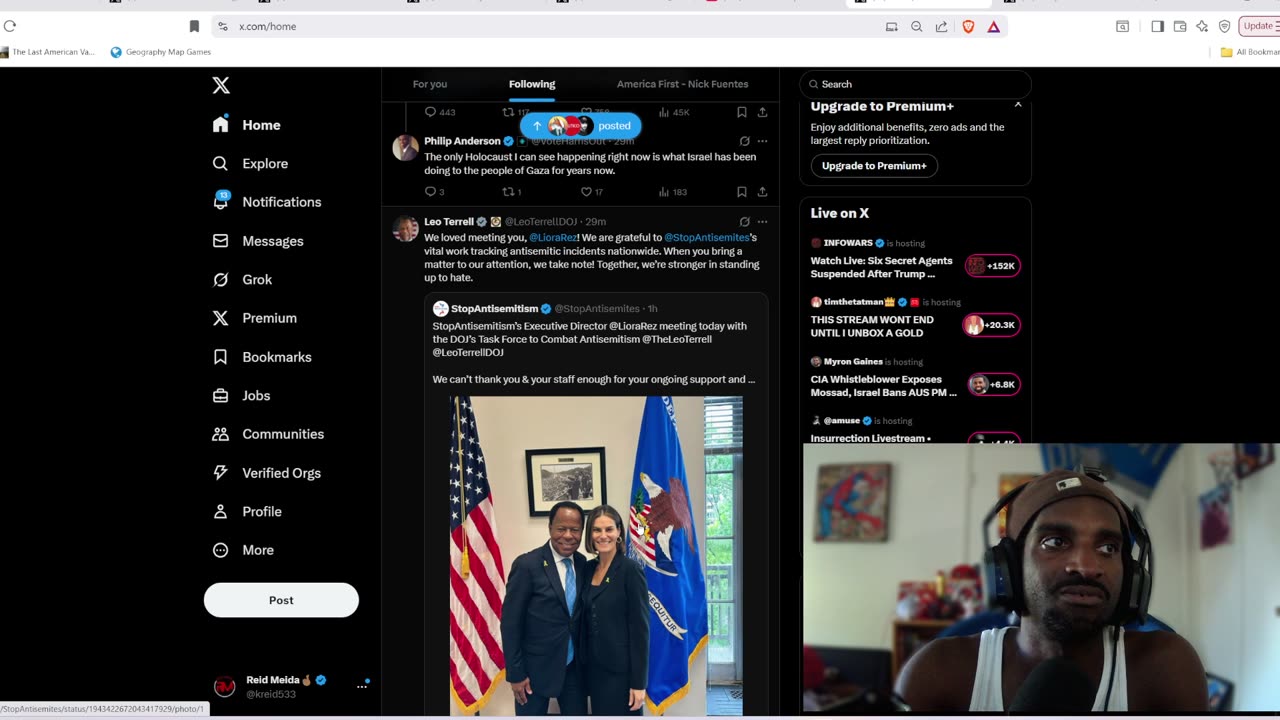Image resolution: width=1280 pixels, height=720 pixels.
Task: Bookmark the post above Philip Anderson's
Action: [742, 112]
